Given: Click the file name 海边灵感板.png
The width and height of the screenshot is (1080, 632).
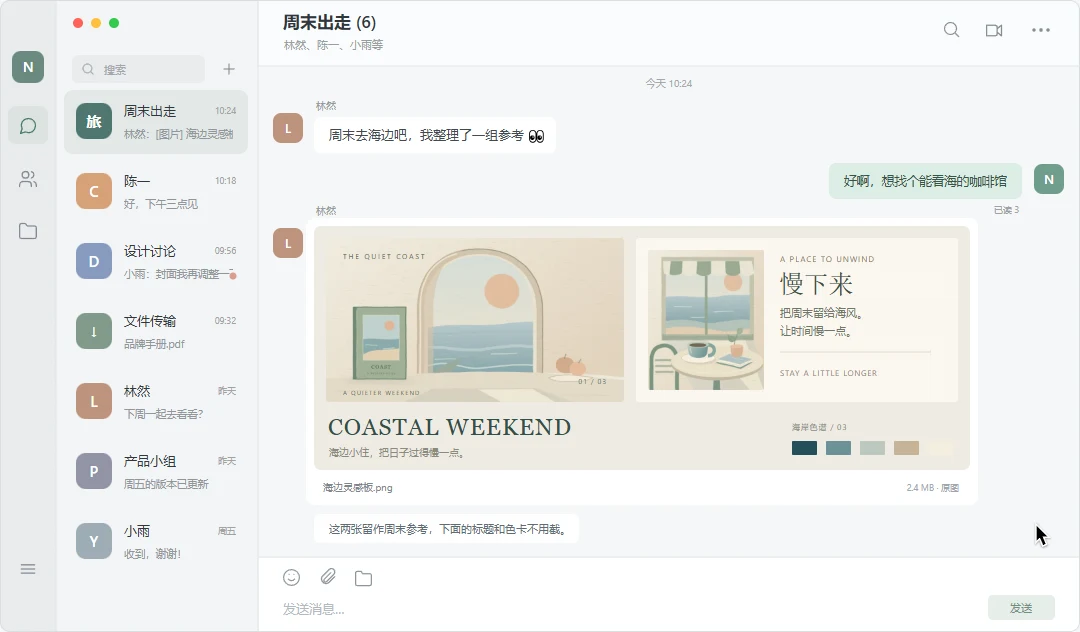Looking at the screenshot, I should point(357,487).
